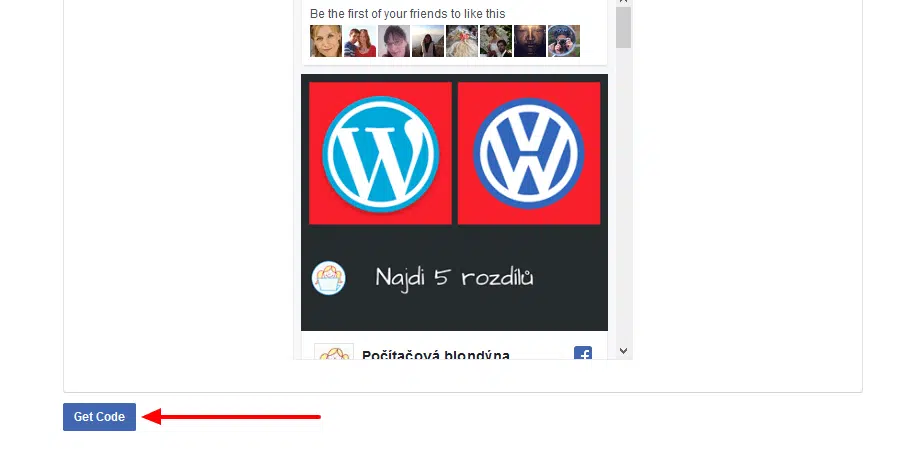Click the preview scrollbar down arrow

click(x=623, y=351)
